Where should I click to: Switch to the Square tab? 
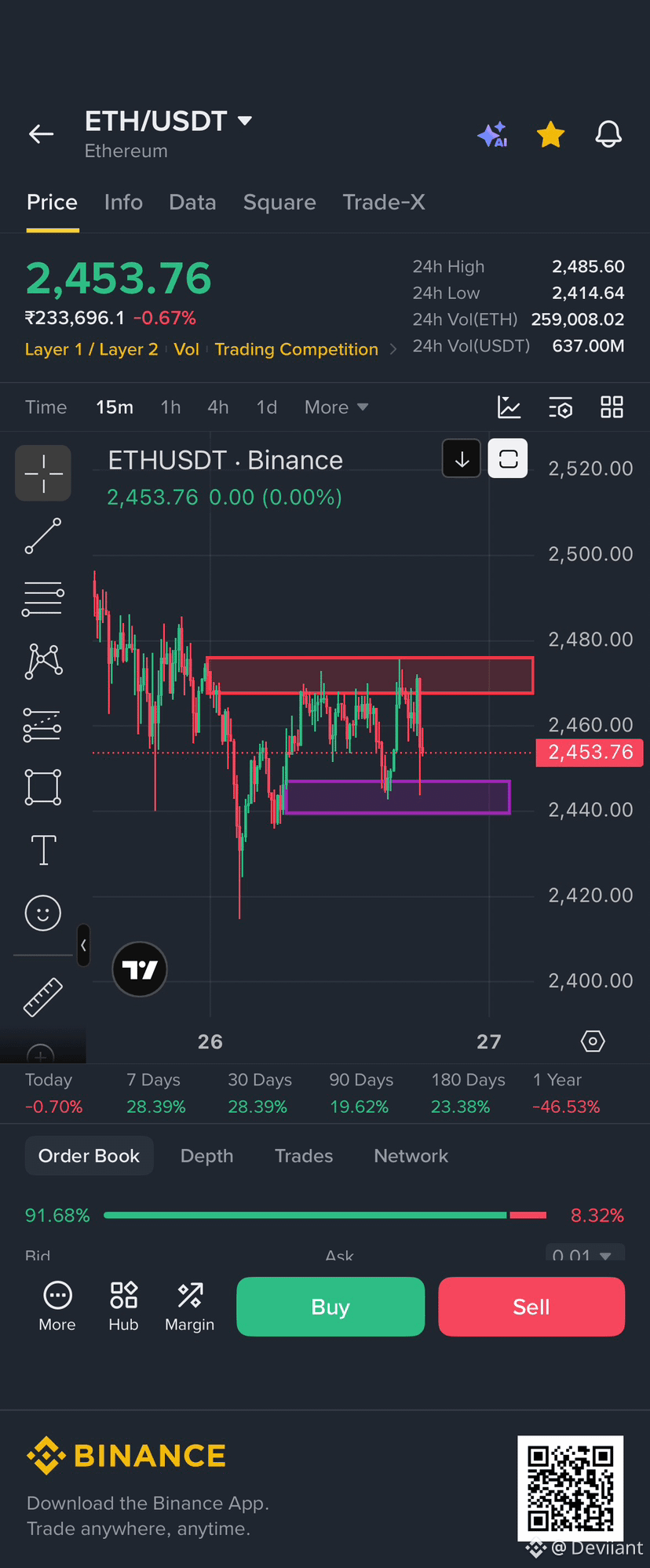(279, 202)
